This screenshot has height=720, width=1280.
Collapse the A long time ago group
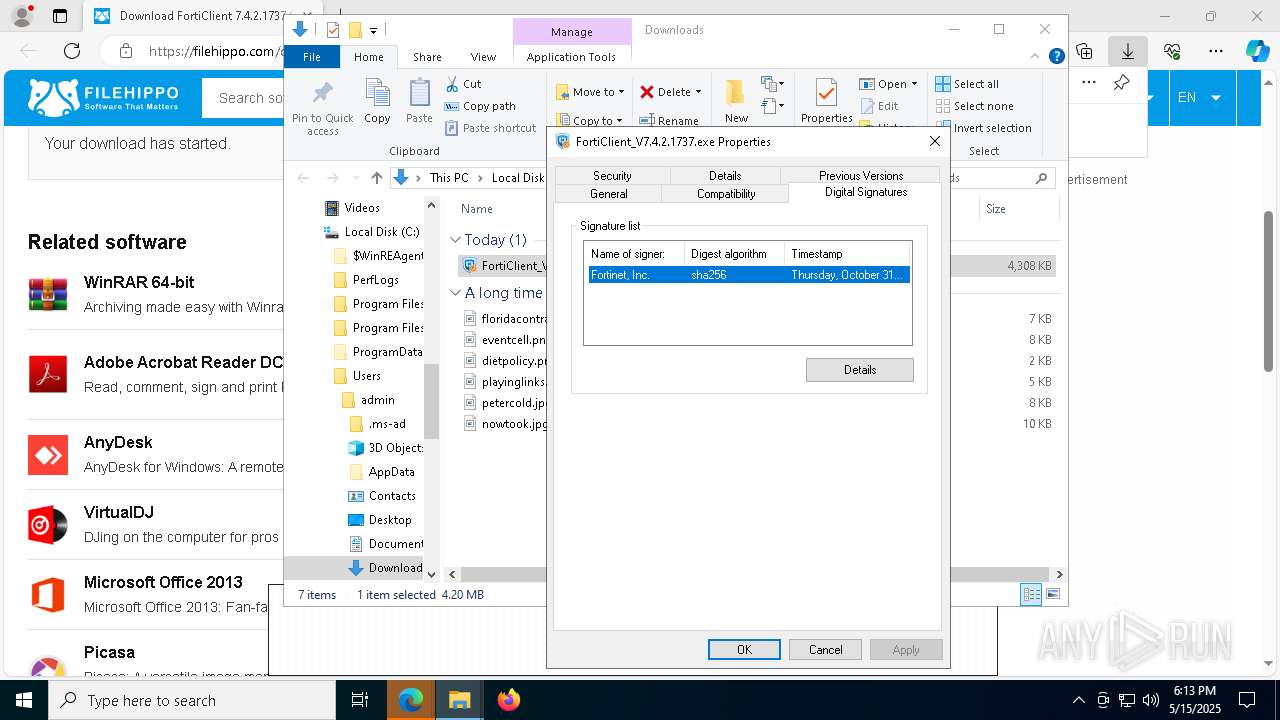click(455, 293)
